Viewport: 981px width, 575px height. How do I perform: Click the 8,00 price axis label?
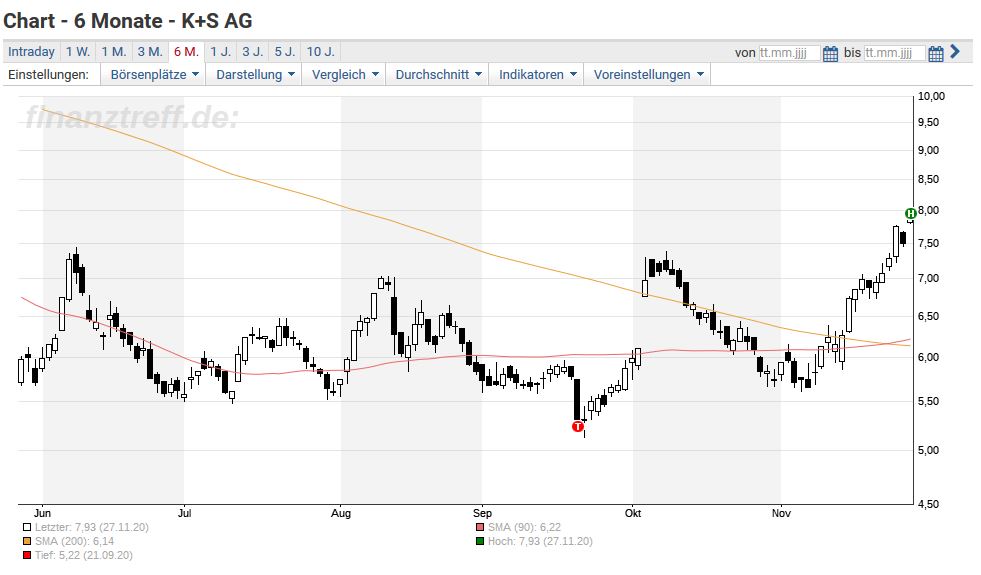pos(928,210)
